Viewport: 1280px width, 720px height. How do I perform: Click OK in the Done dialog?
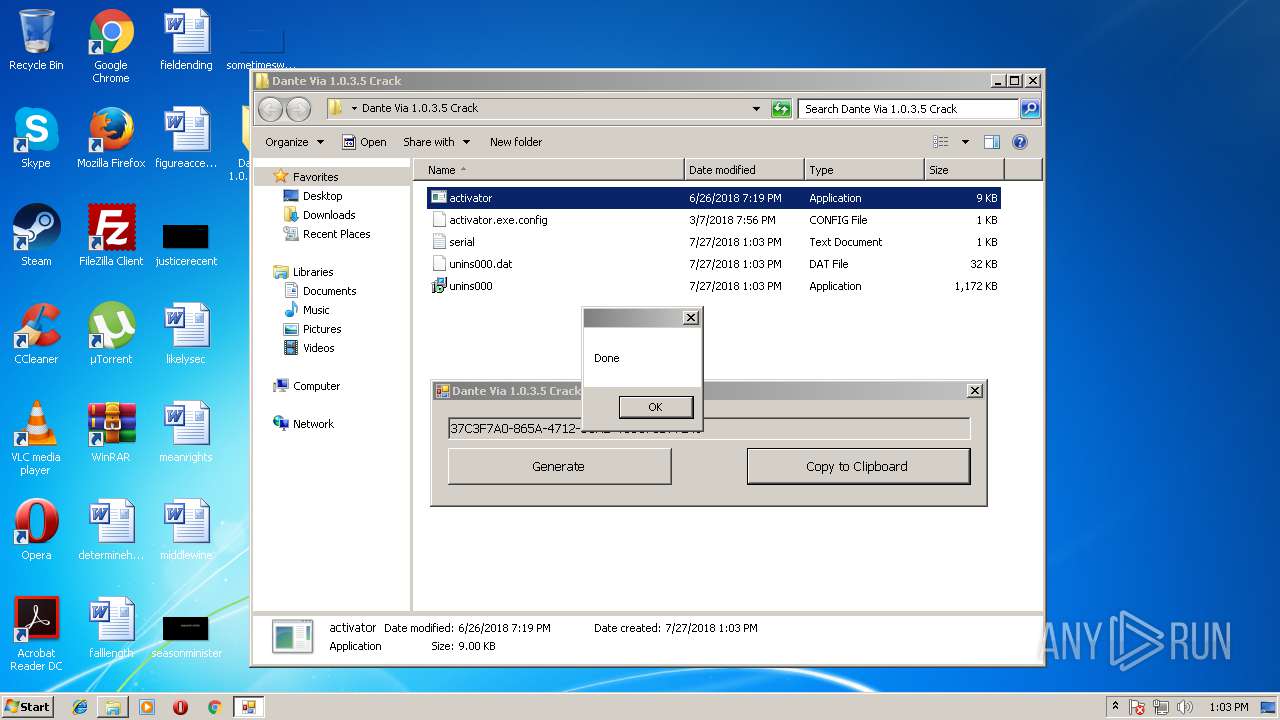(655, 407)
